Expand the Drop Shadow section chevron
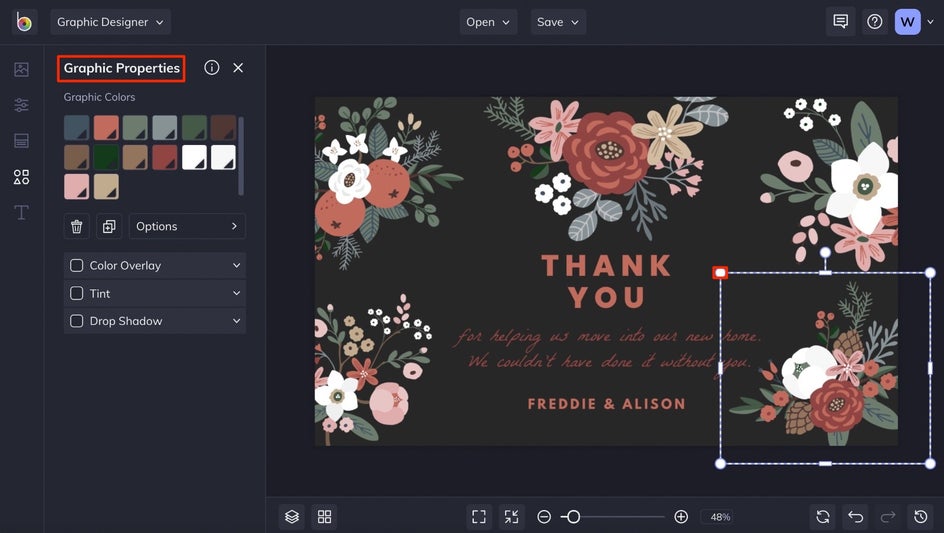Viewport: 944px width, 533px height. 236,322
